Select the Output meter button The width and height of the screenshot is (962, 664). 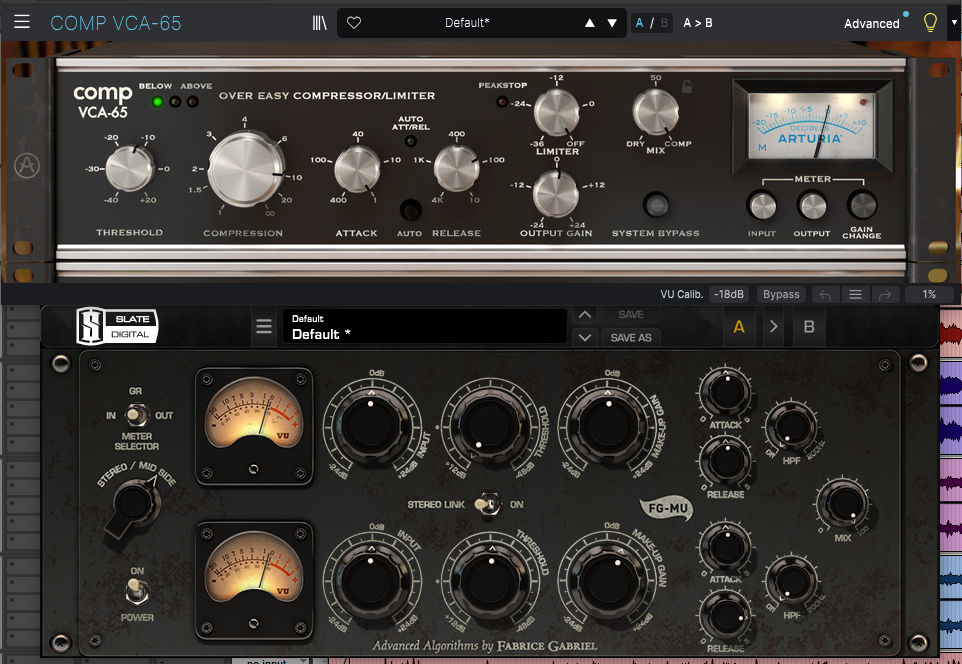click(812, 206)
